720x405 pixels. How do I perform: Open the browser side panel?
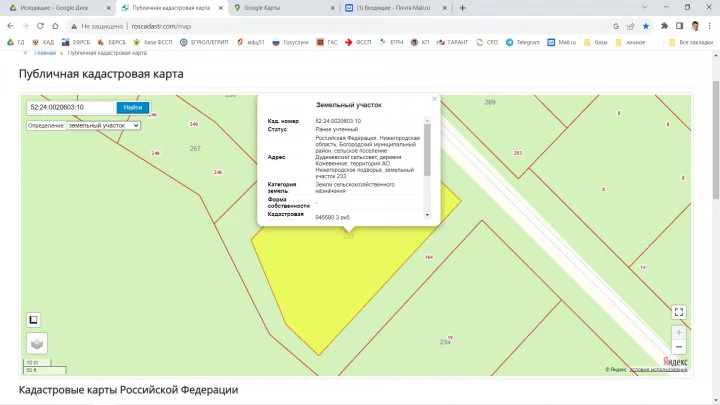tap(680, 26)
